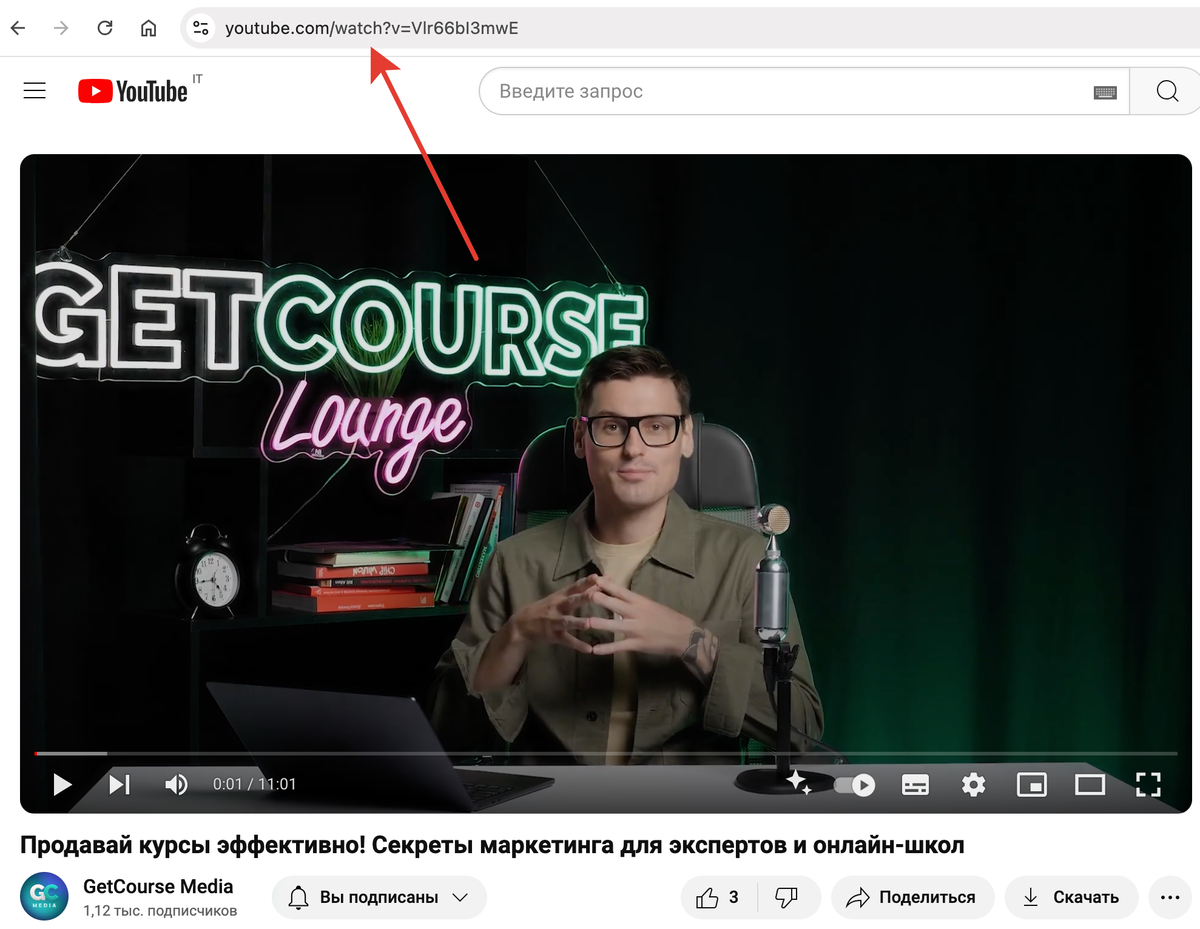Open video settings gear
Viewport: 1200px width, 929px height.
click(973, 785)
